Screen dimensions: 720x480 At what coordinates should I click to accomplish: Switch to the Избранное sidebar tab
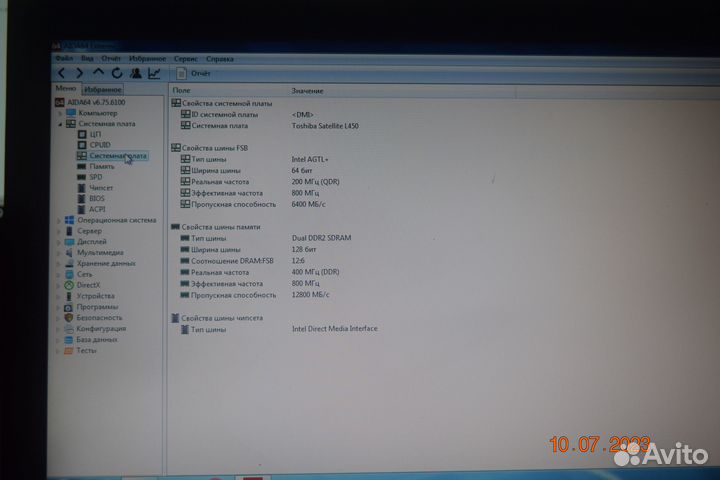(x=103, y=90)
